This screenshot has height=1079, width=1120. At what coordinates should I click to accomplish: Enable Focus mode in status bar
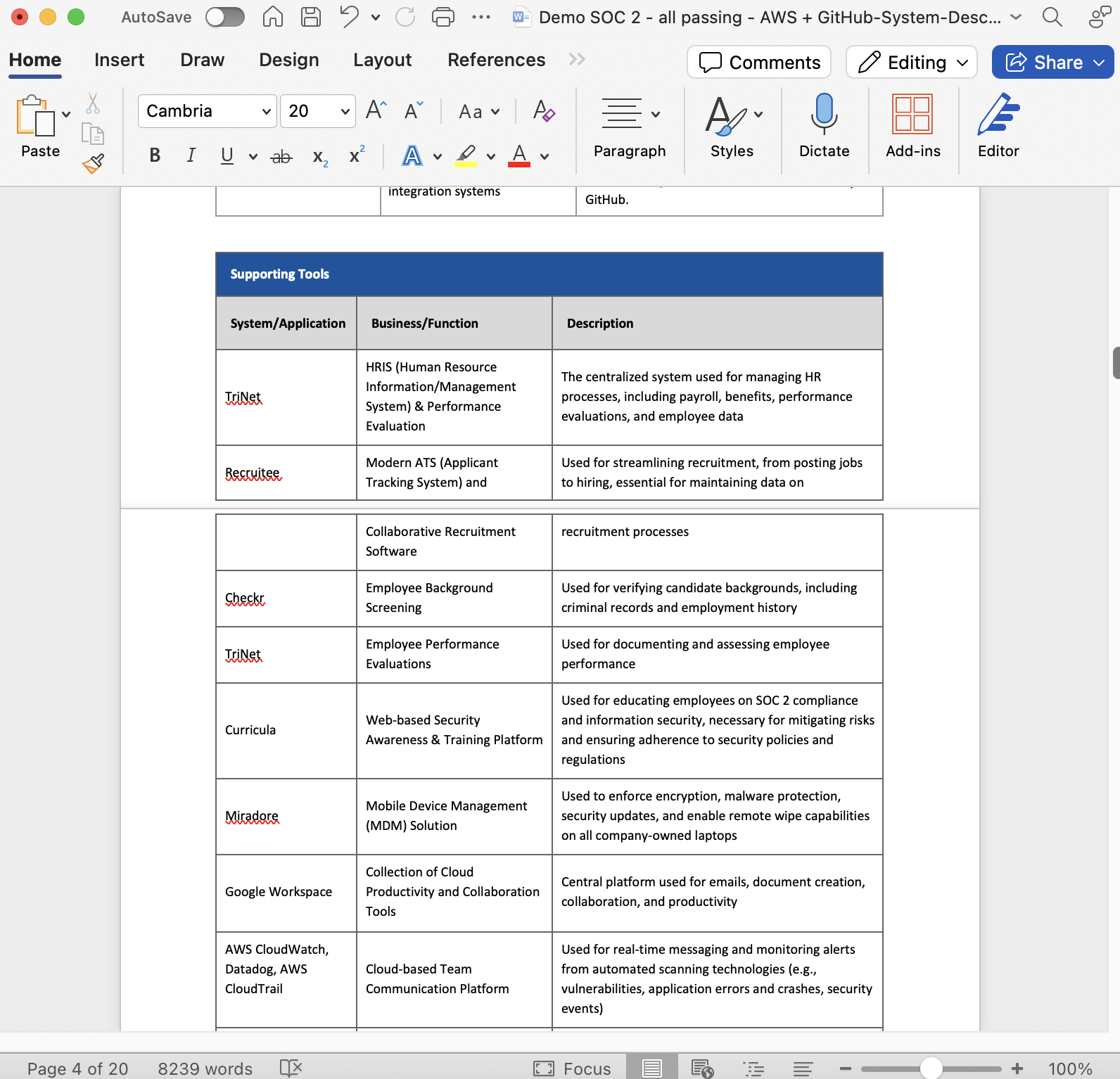pos(572,1068)
